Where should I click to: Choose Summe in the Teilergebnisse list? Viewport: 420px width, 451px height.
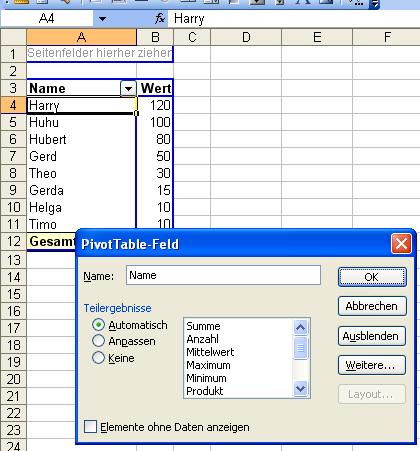point(203,326)
